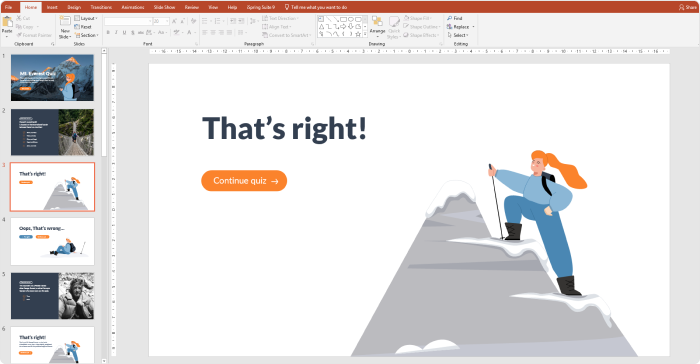Select slide 4 Oops, That's wrong thumbnail

coord(52,241)
